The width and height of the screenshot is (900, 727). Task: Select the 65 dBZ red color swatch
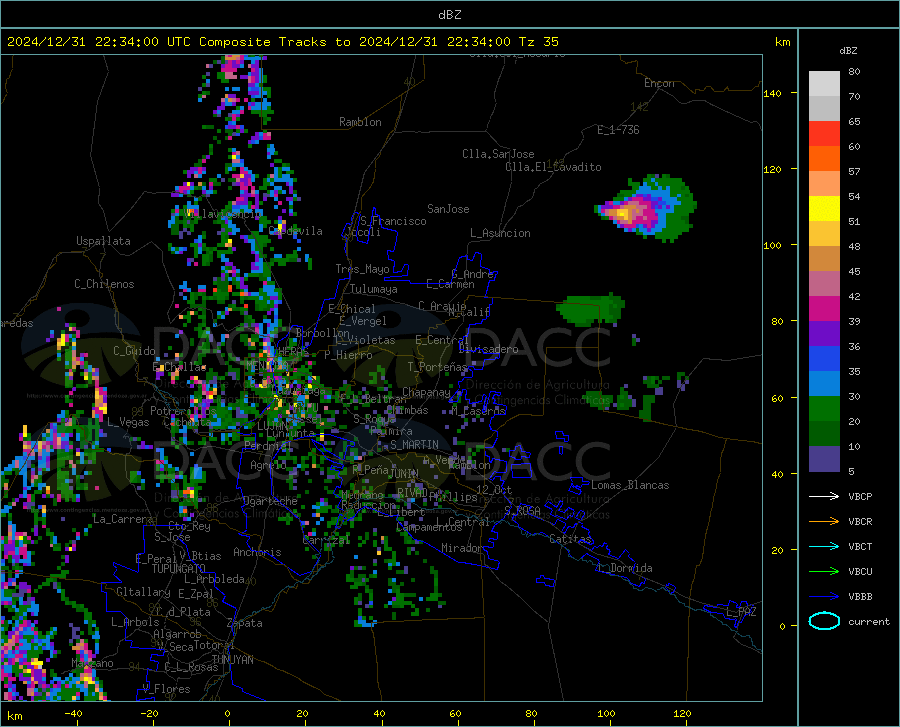point(824,134)
